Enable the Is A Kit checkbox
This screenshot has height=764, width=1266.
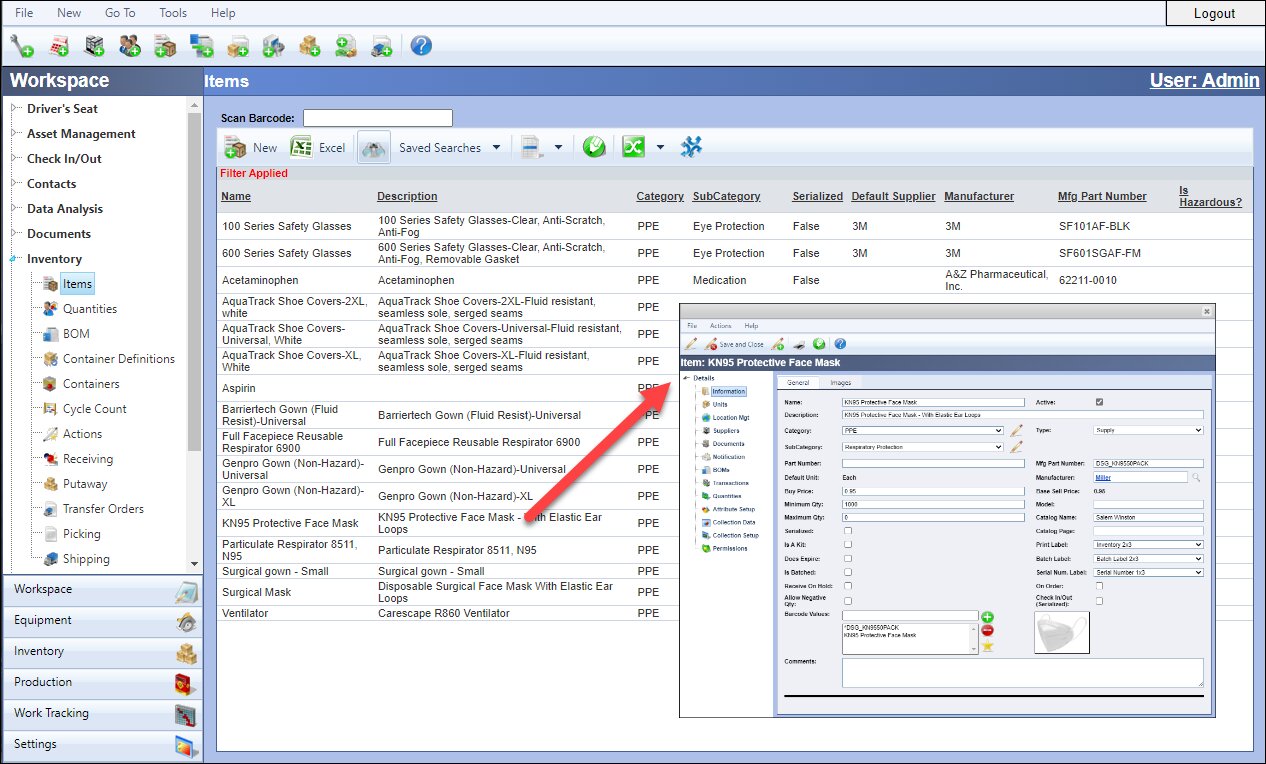[x=848, y=545]
